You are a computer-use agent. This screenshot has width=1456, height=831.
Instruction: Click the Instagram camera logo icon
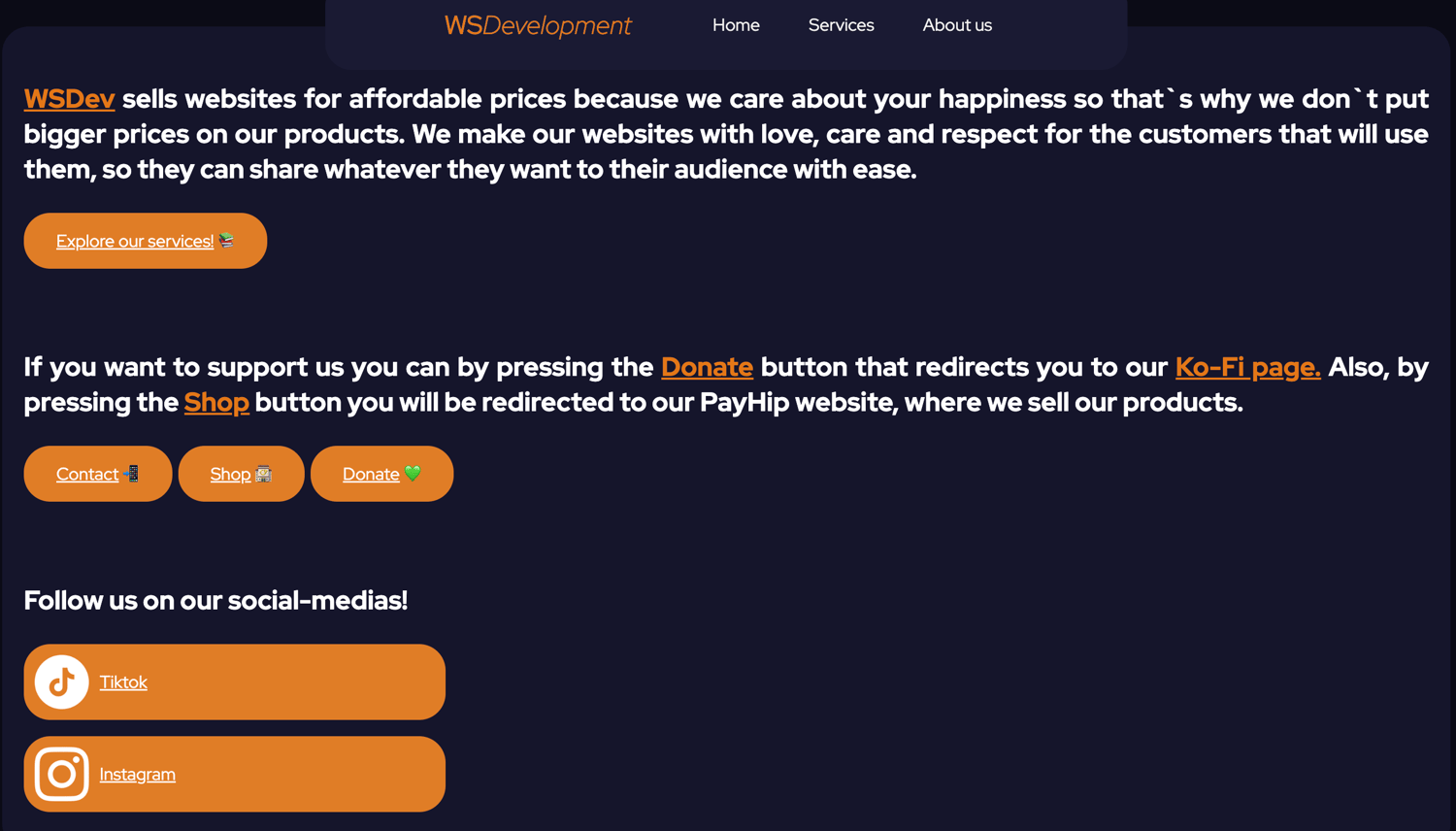click(x=62, y=774)
